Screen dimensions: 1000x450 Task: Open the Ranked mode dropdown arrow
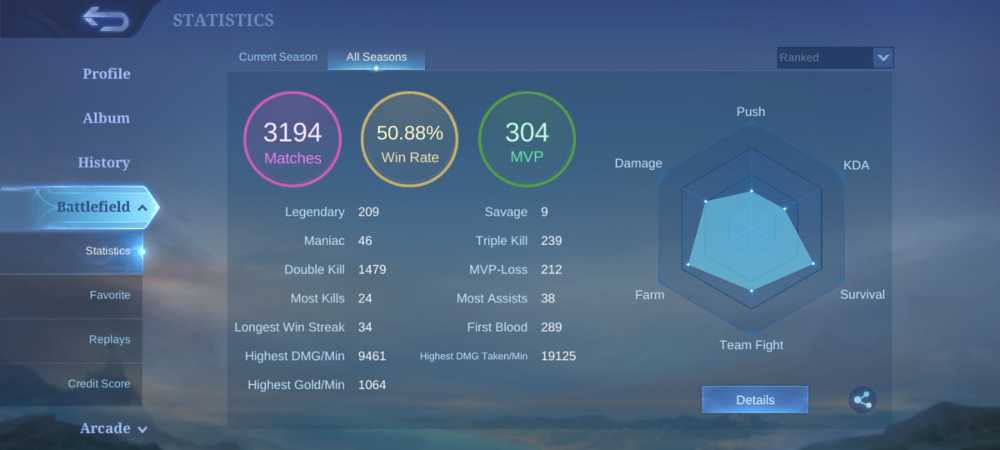pos(883,57)
